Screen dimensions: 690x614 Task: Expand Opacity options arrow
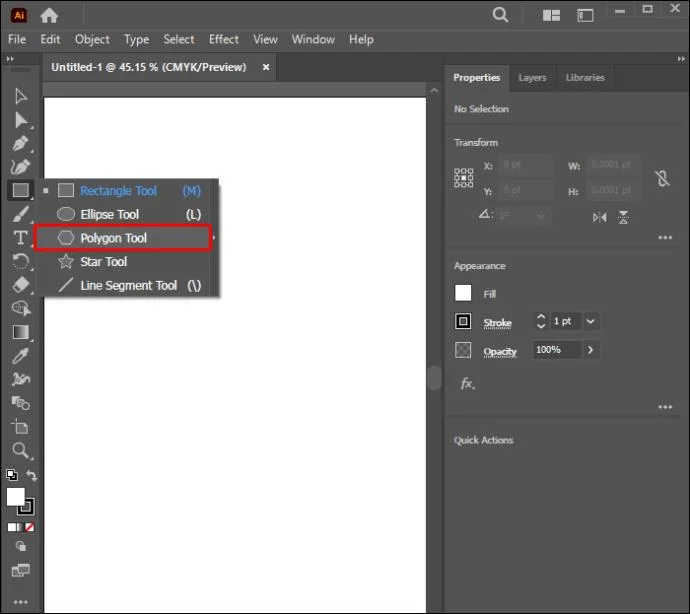click(x=591, y=350)
